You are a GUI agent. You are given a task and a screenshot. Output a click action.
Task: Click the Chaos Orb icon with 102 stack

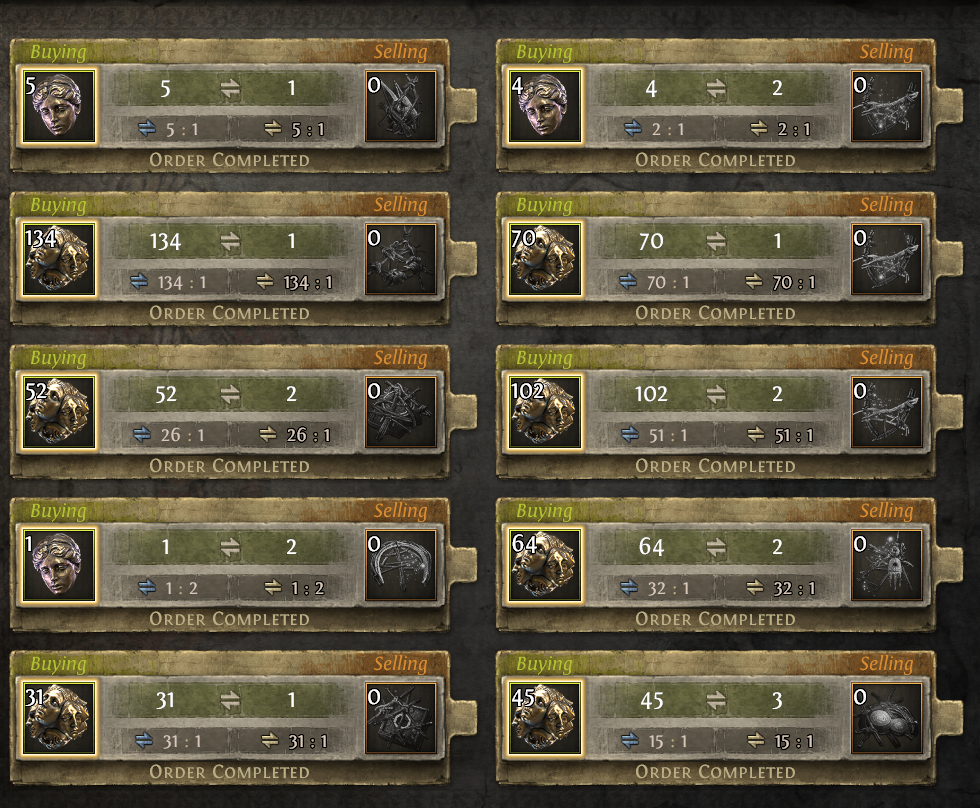click(544, 412)
